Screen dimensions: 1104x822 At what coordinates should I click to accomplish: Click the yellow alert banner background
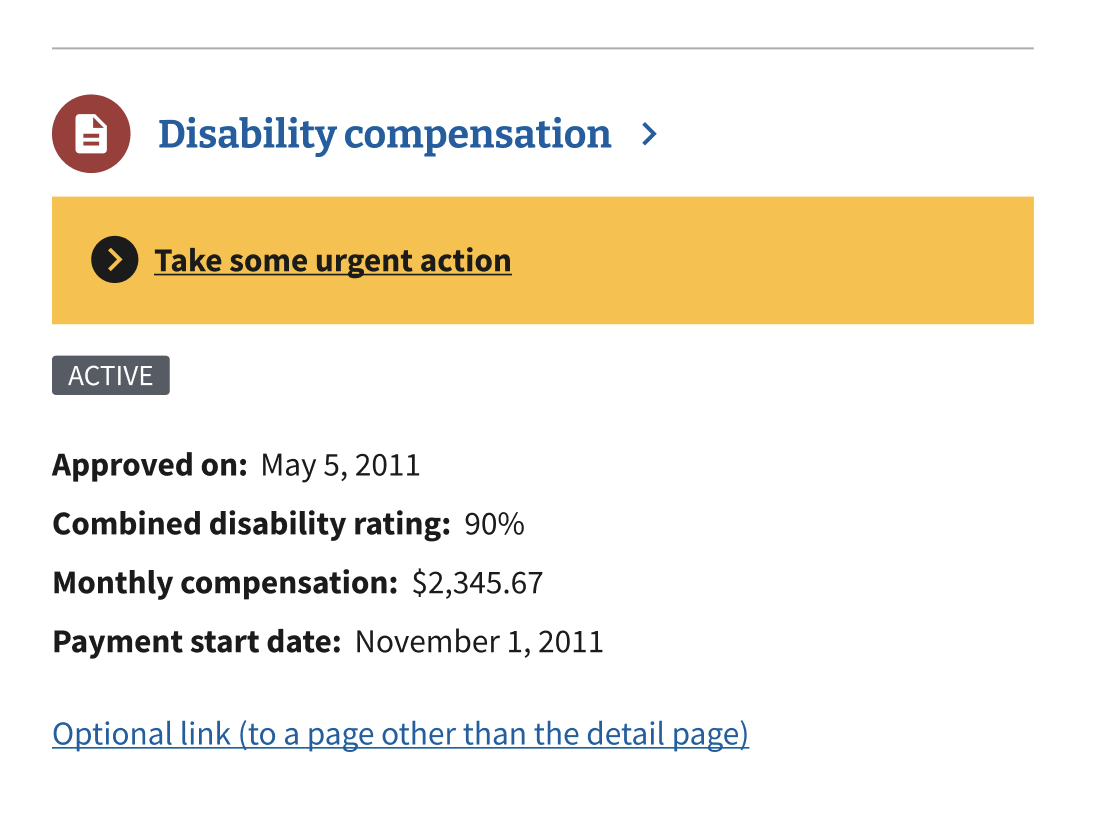[x=774, y=261]
